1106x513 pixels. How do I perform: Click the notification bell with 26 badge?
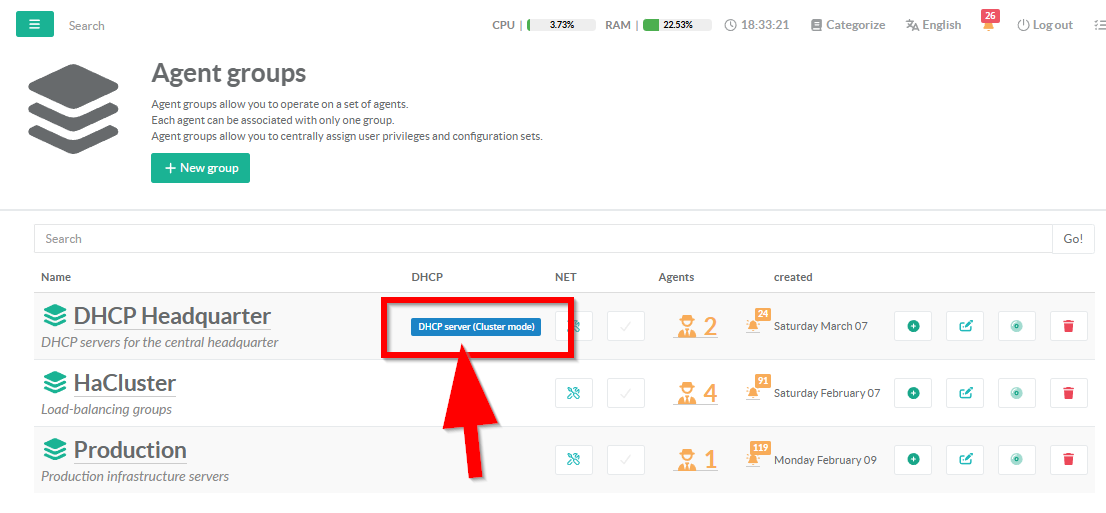point(988,25)
